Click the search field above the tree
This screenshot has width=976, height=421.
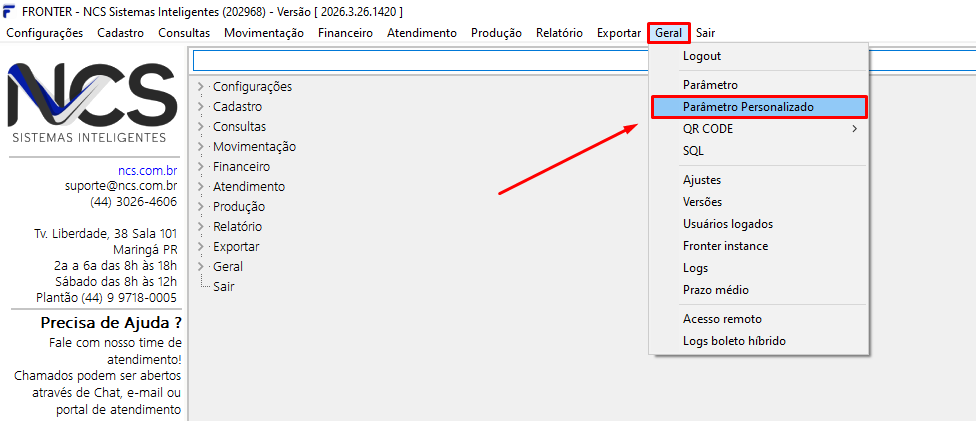[420, 61]
